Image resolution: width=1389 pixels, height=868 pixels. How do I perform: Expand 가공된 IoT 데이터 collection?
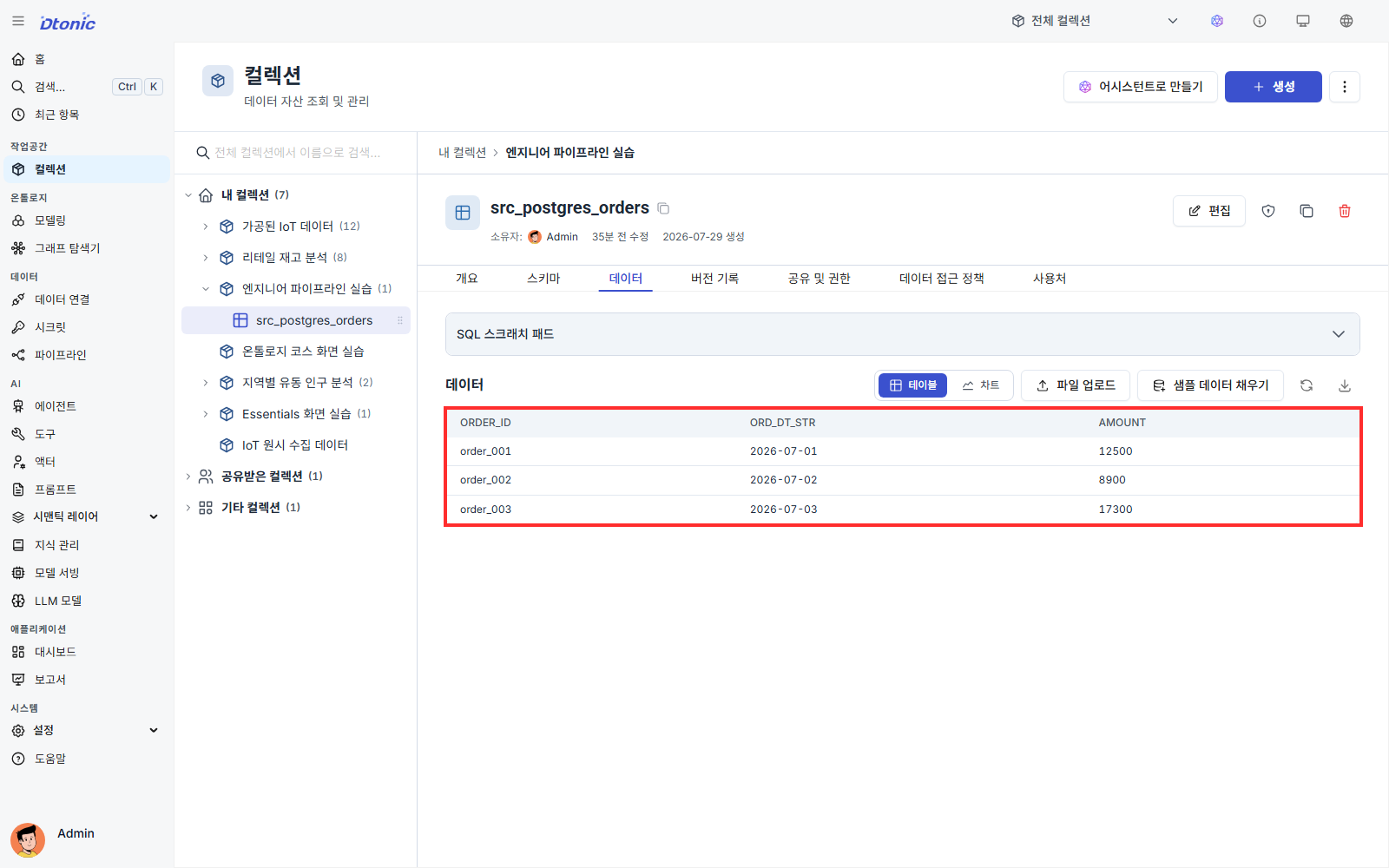(206, 227)
